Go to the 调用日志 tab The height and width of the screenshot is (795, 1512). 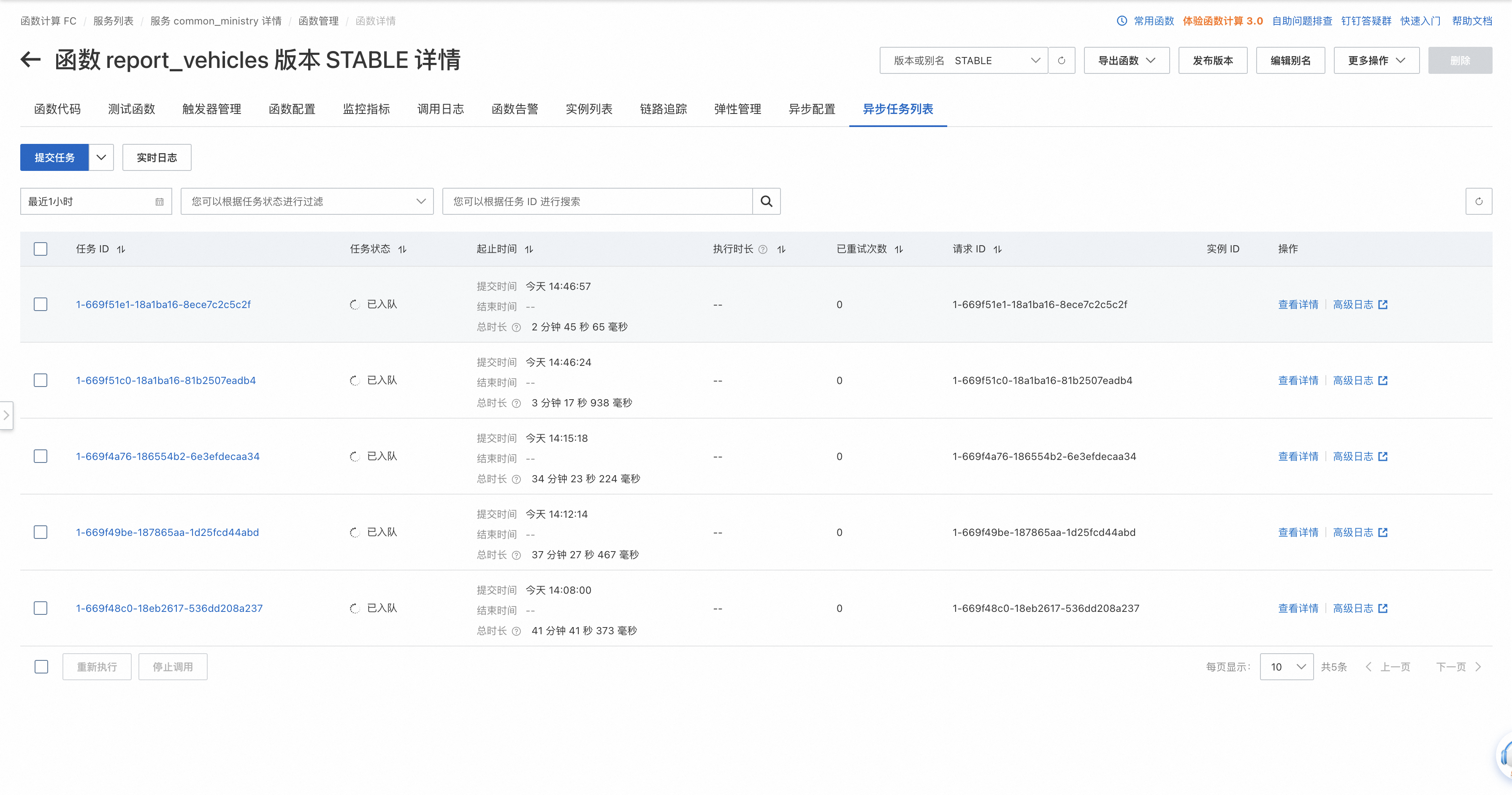441,109
